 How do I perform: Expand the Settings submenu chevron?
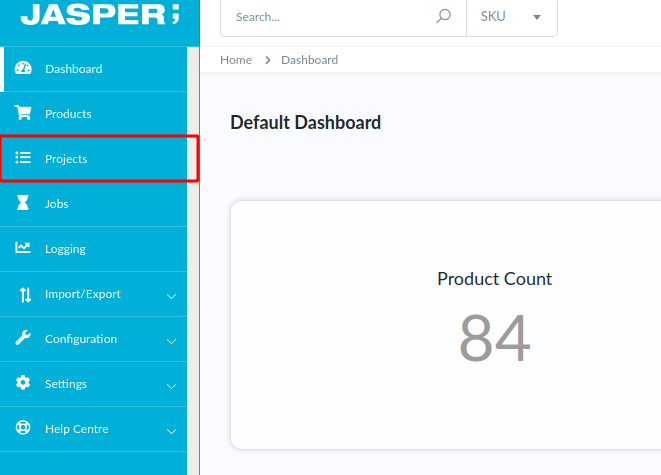click(171, 386)
